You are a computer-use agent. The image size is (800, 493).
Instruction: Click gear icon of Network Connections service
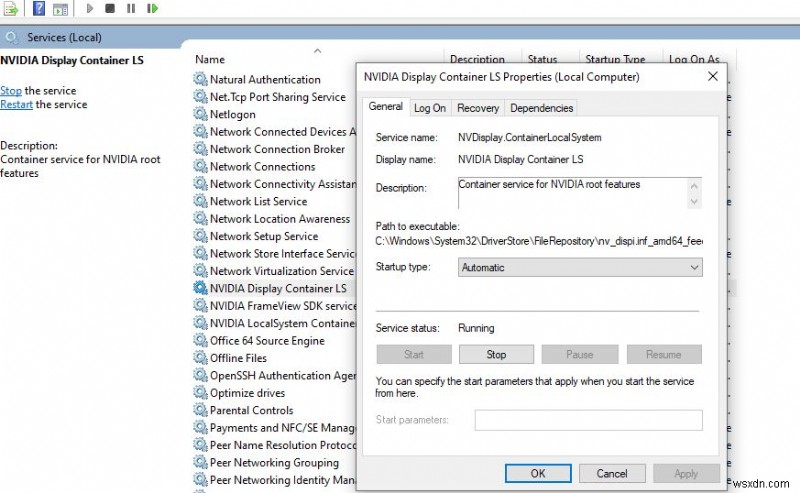(200, 166)
